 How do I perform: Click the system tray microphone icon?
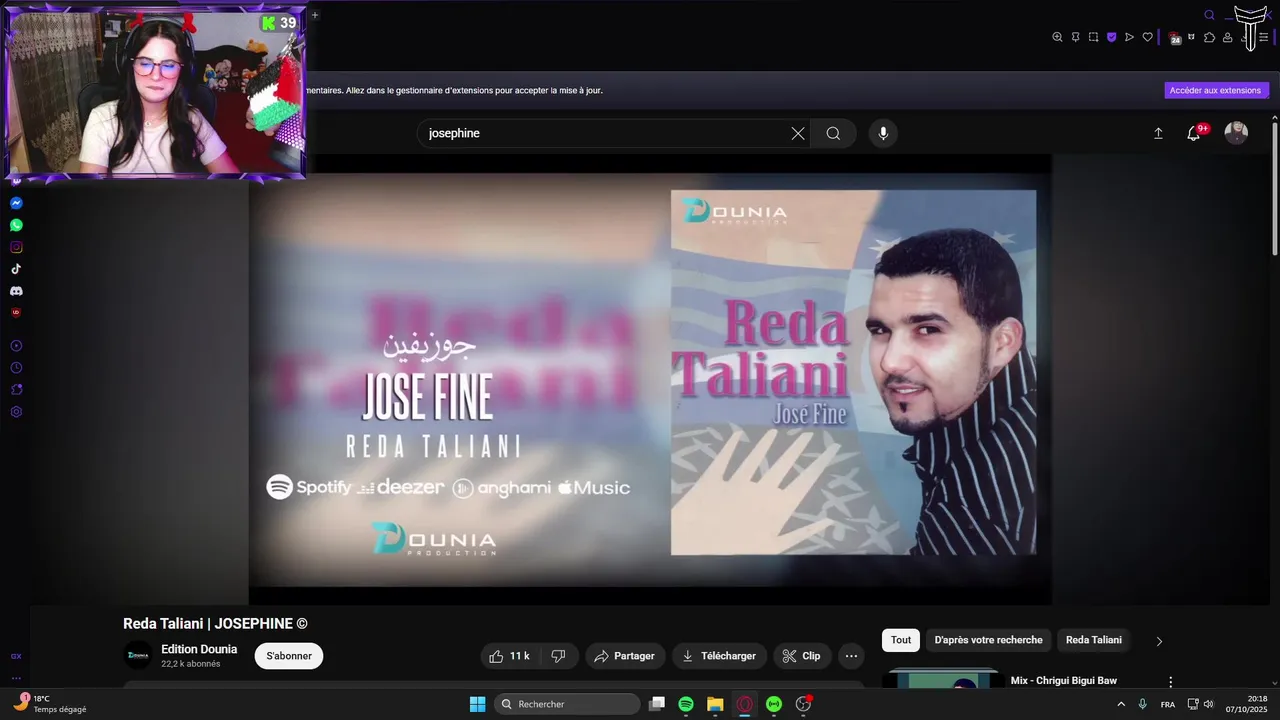click(1143, 704)
